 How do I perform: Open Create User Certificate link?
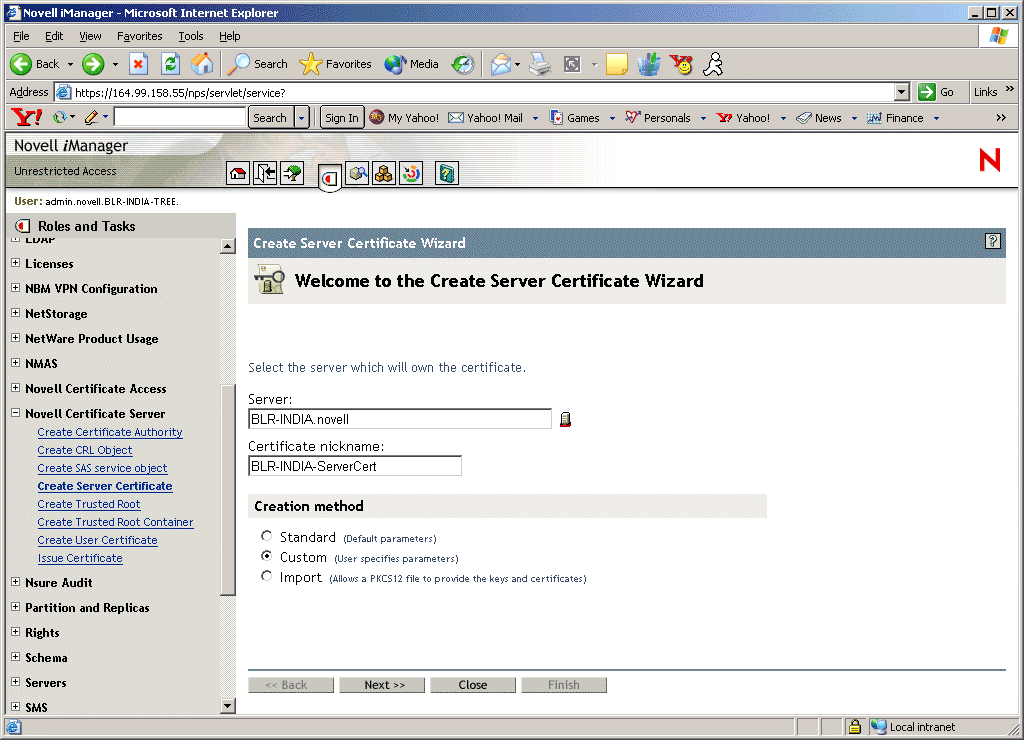97,540
